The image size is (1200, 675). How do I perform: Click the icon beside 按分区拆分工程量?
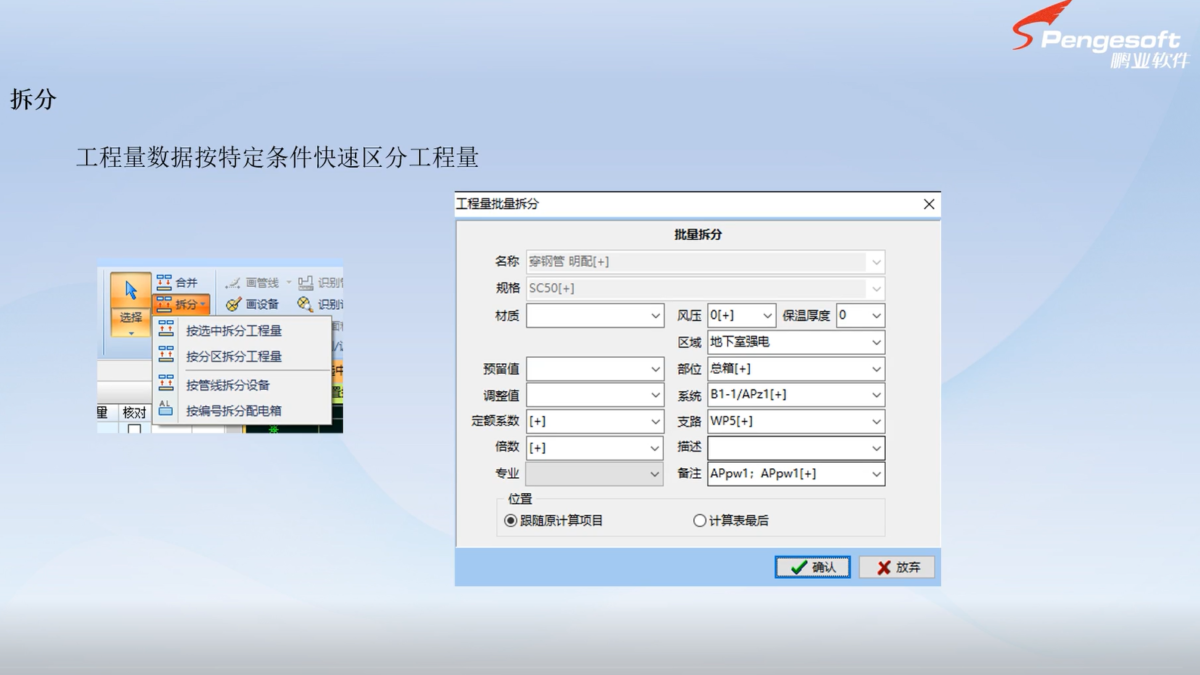tap(166, 356)
